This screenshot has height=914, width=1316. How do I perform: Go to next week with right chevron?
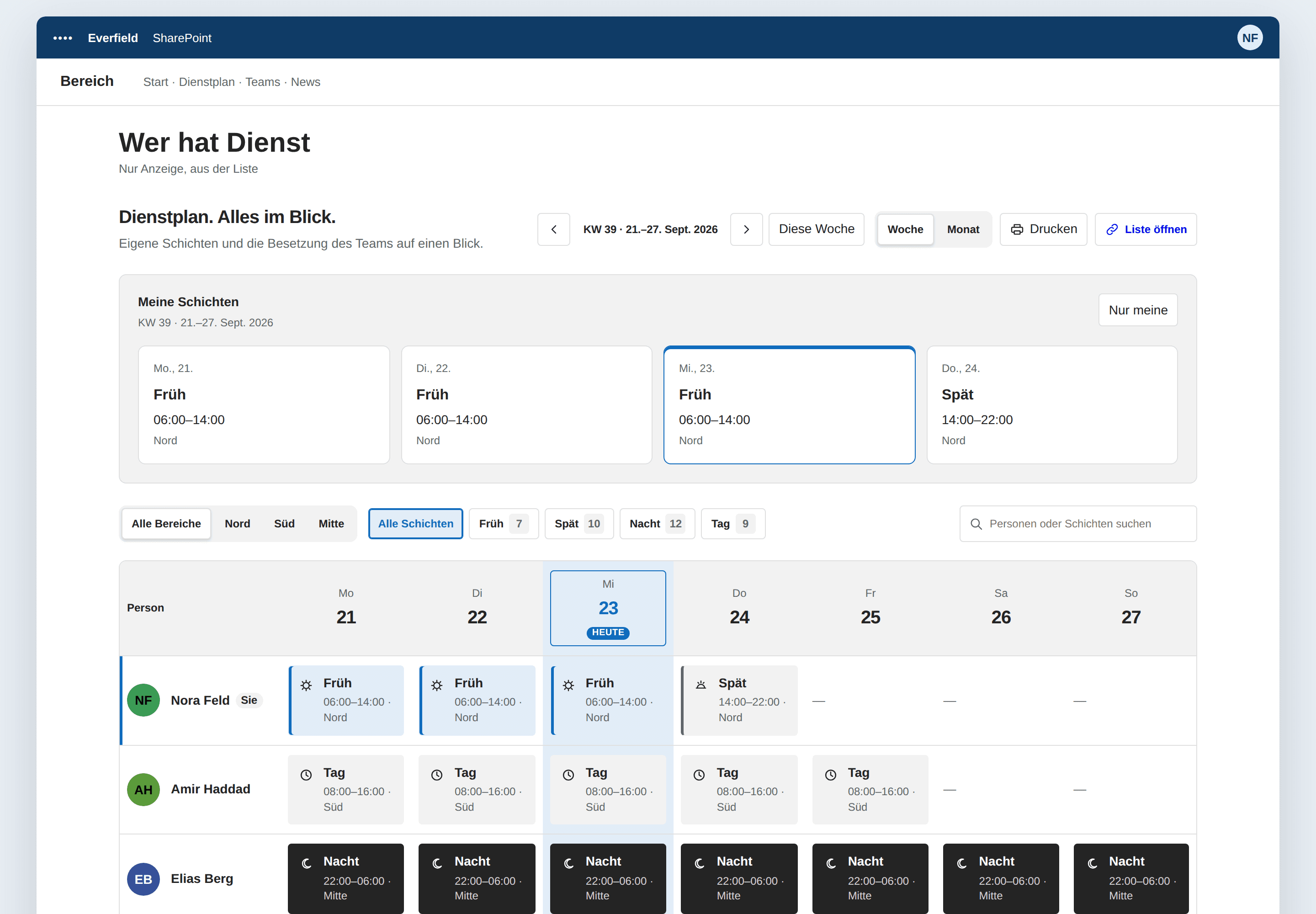pyautogui.click(x=746, y=229)
